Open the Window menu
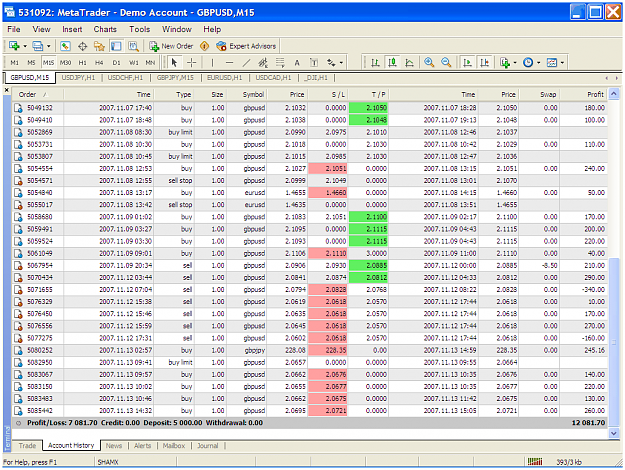 tap(177, 29)
